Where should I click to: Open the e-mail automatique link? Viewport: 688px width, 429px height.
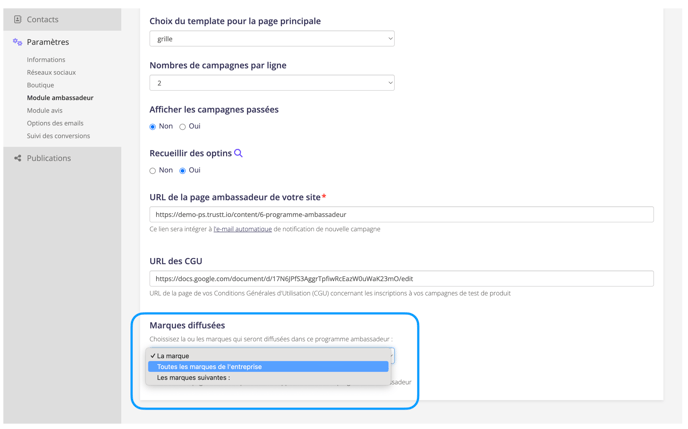[242, 229]
